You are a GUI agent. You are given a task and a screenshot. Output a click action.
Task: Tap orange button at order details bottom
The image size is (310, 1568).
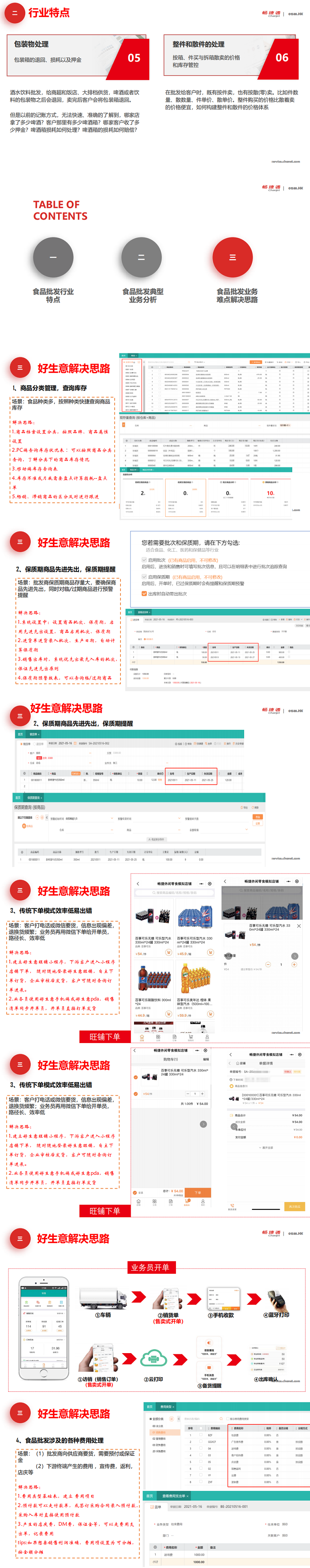[295, 1206]
